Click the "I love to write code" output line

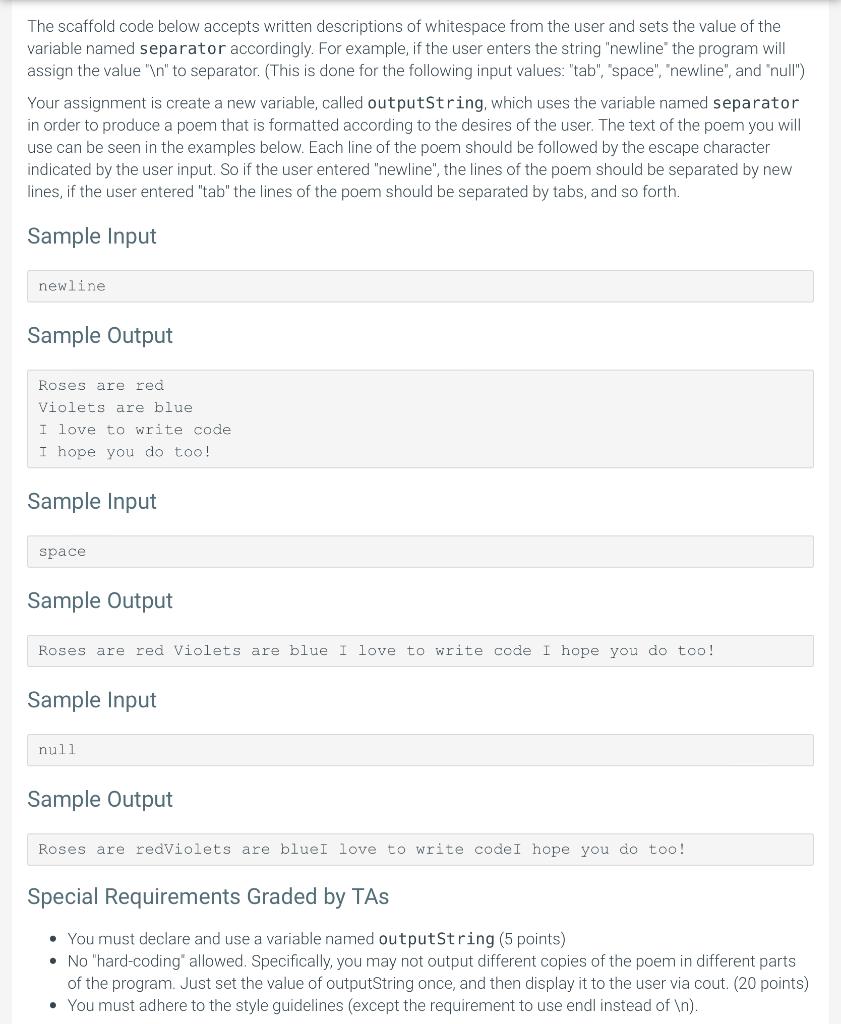coord(135,430)
